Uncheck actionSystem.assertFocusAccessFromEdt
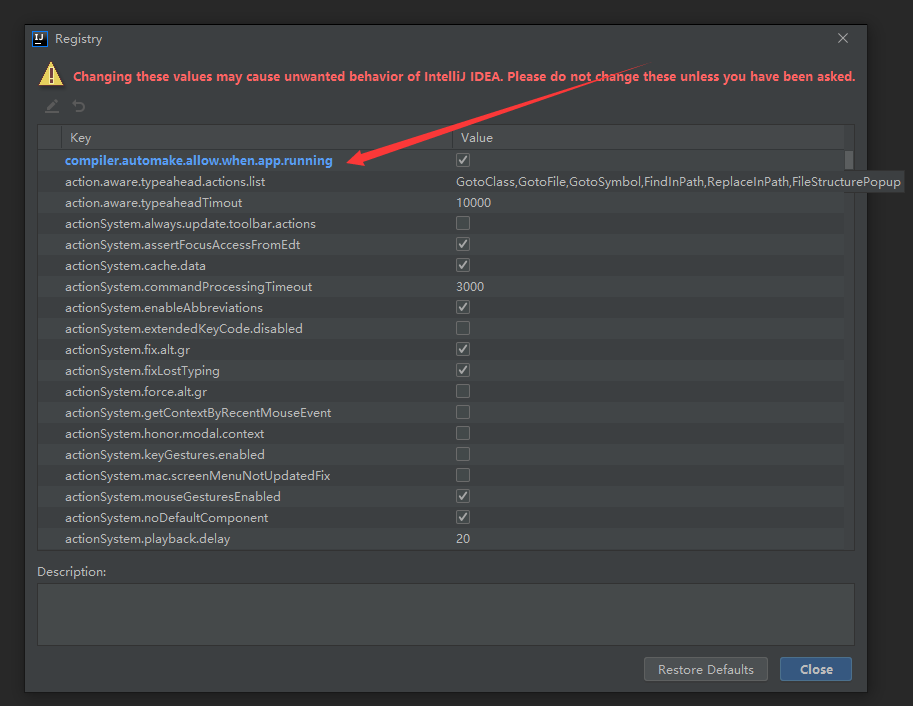 tap(463, 244)
